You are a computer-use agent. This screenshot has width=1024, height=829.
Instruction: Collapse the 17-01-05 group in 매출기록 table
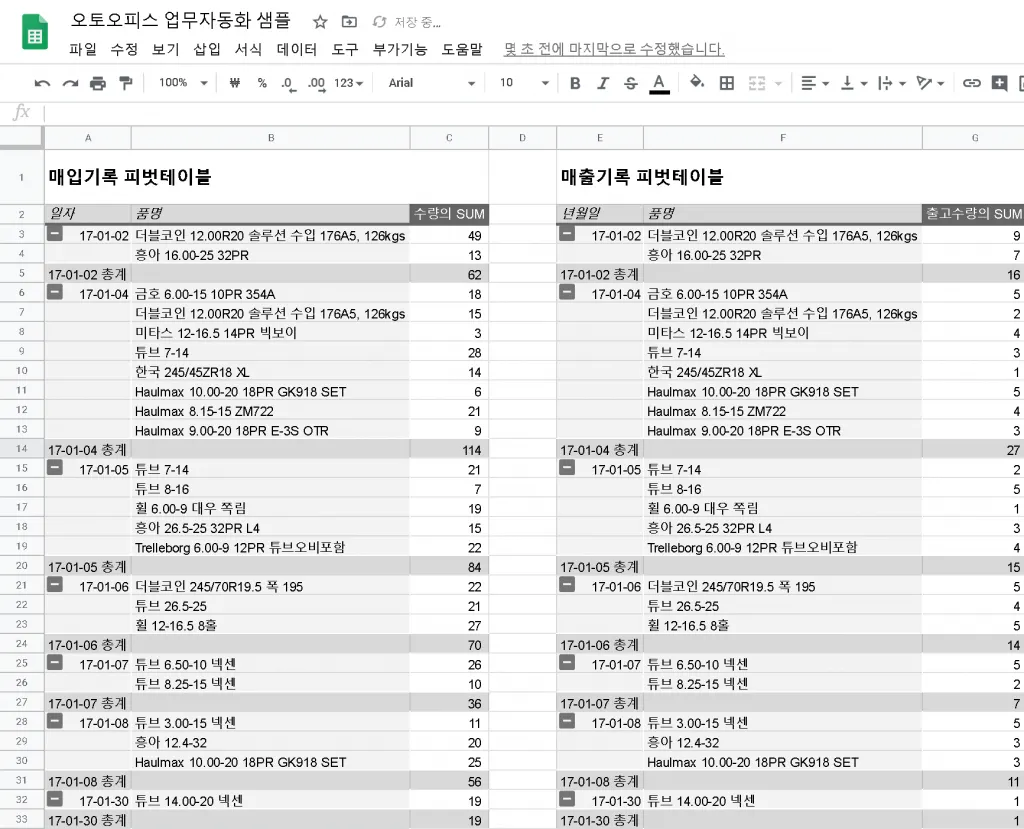tap(567, 467)
